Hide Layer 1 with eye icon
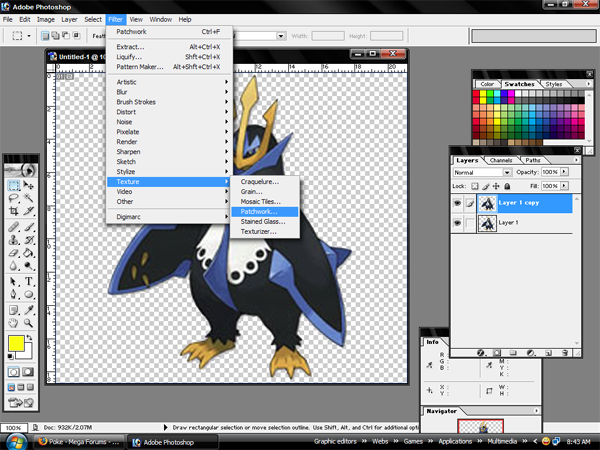 coord(457,223)
